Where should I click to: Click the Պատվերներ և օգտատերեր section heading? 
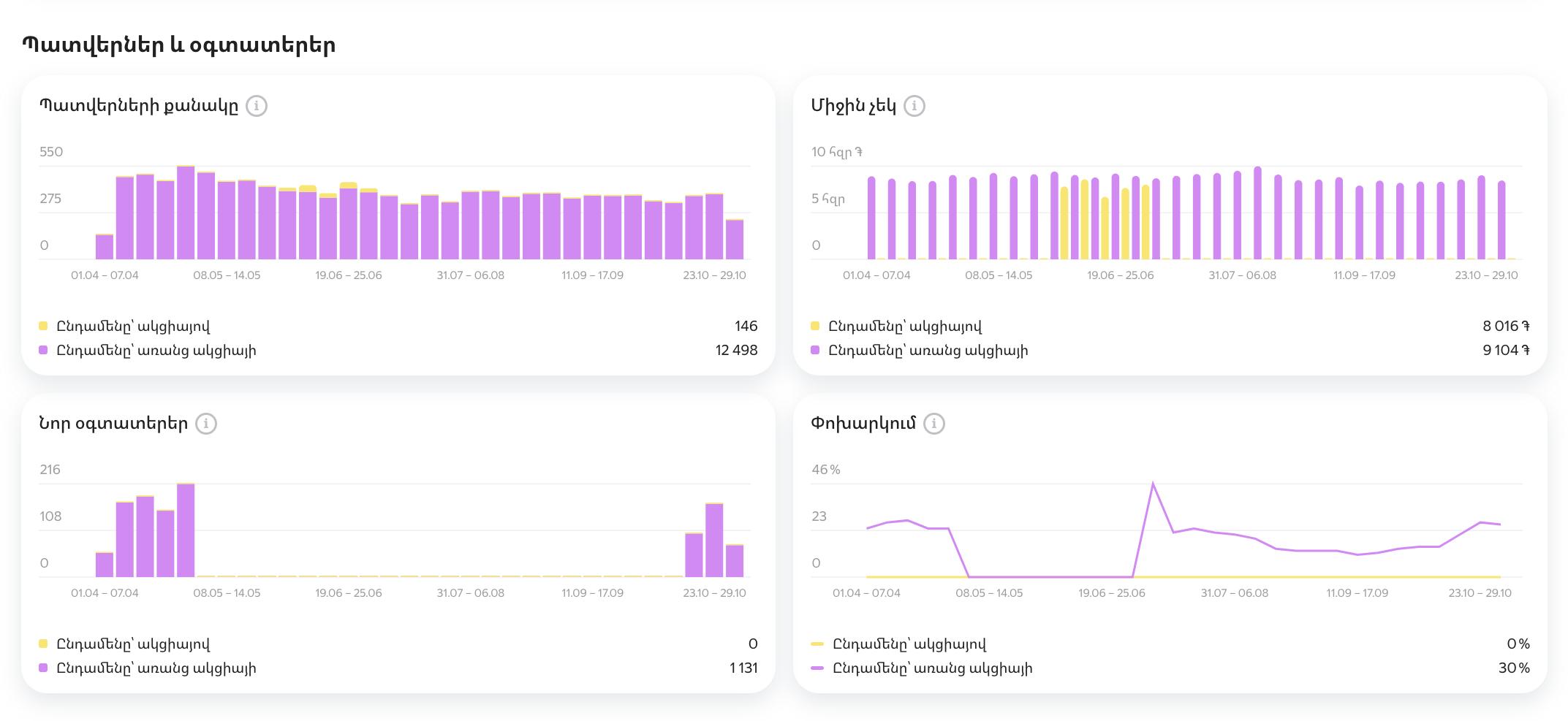(179, 45)
